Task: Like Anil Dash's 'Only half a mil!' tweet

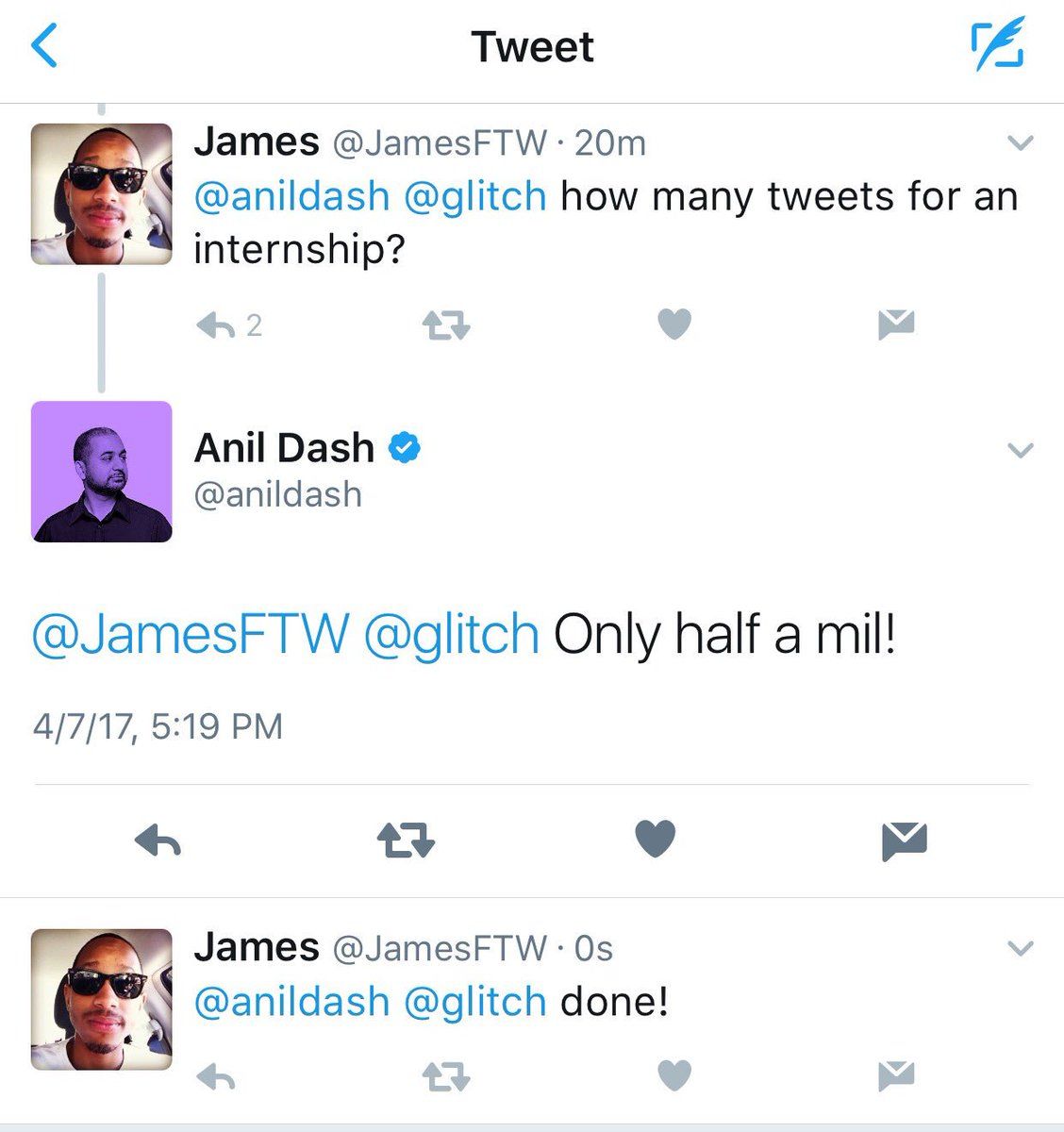Action: (656, 838)
